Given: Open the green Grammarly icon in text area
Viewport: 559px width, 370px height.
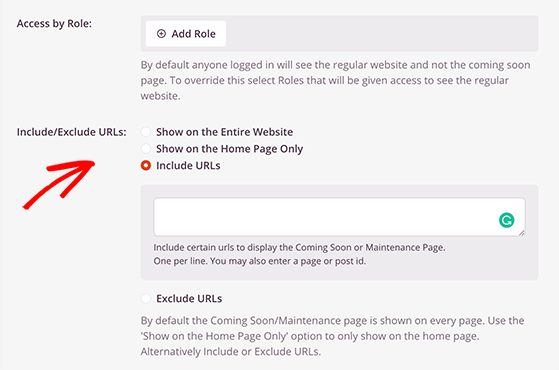Looking at the screenshot, I should click(507, 220).
